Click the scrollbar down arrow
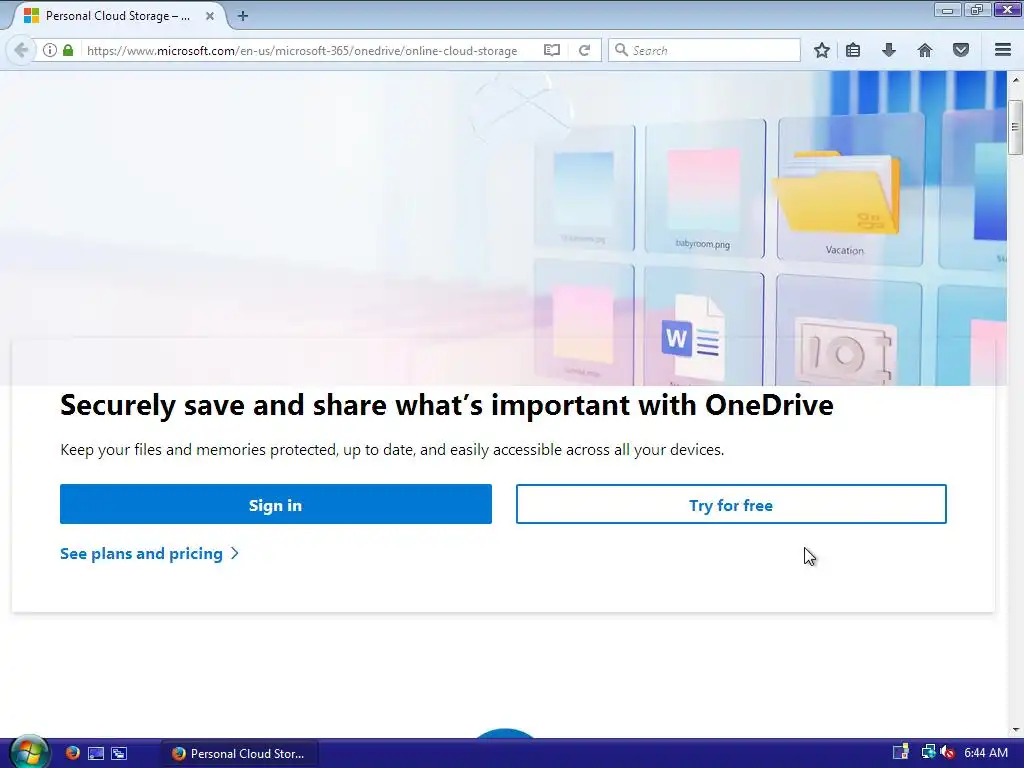Screen dimensions: 1024x768 (1016, 729)
